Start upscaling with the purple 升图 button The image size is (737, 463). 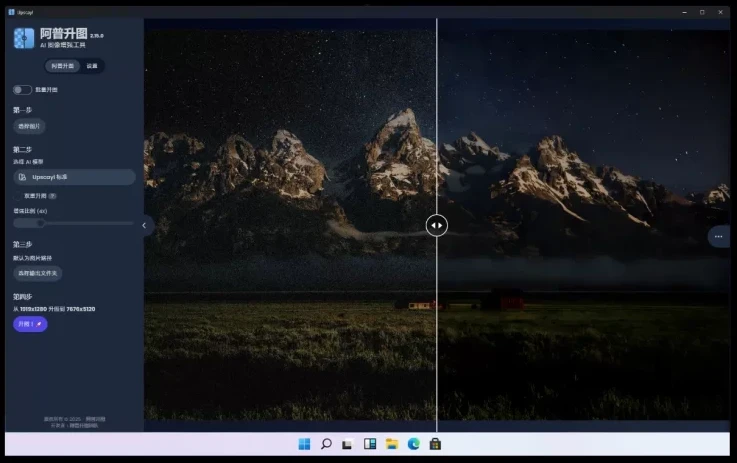tap(30, 324)
